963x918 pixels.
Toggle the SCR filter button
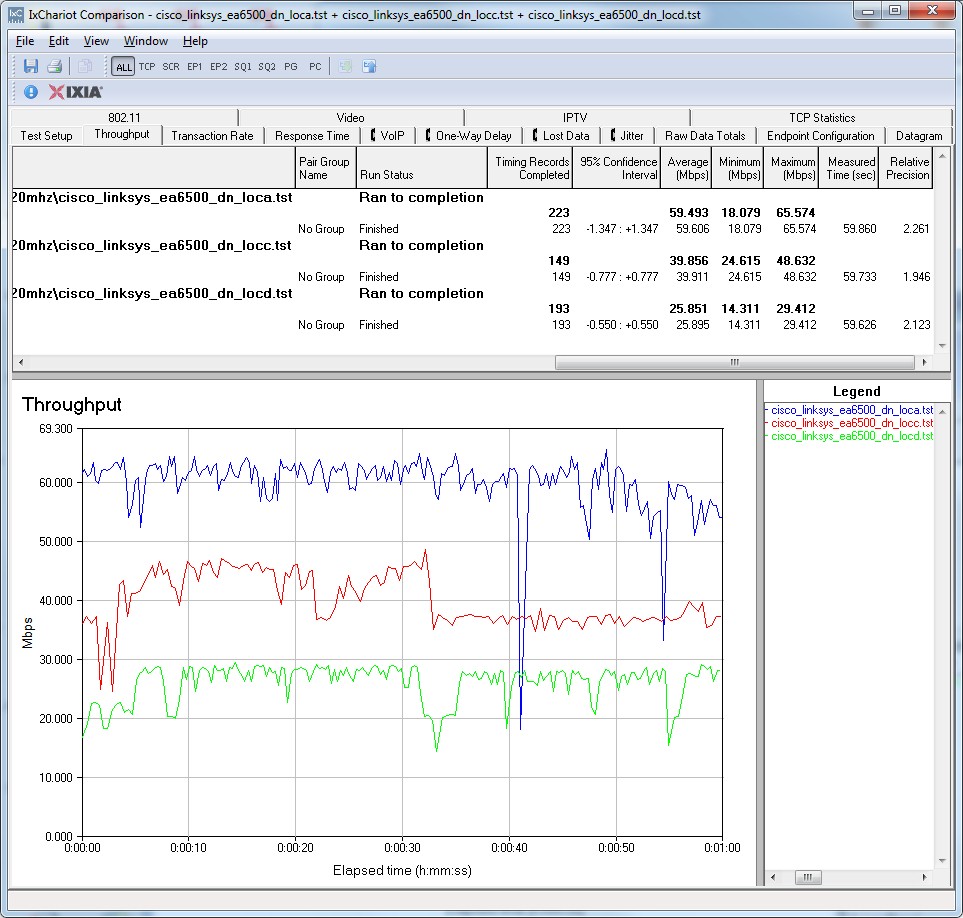pyautogui.click(x=171, y=67)
